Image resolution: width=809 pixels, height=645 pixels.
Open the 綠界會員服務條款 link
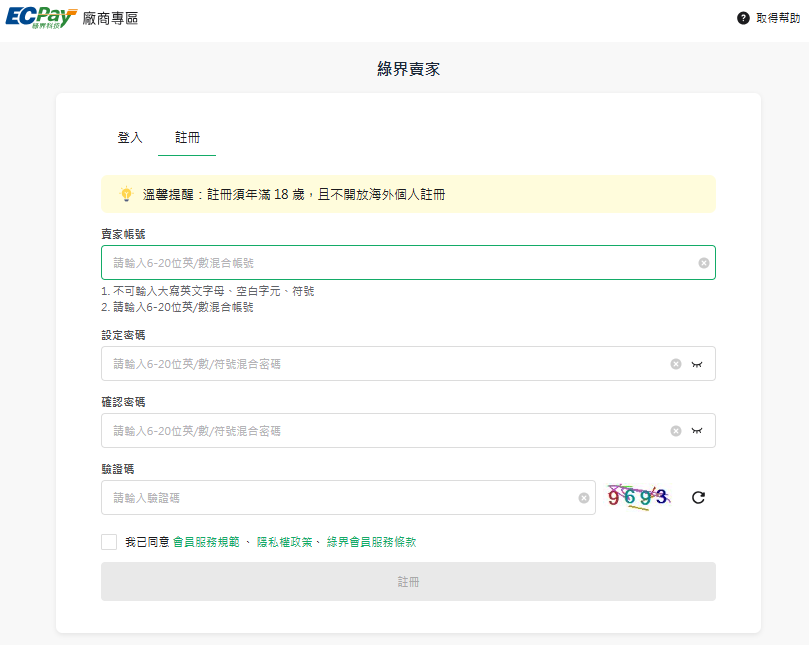point(371,542)
